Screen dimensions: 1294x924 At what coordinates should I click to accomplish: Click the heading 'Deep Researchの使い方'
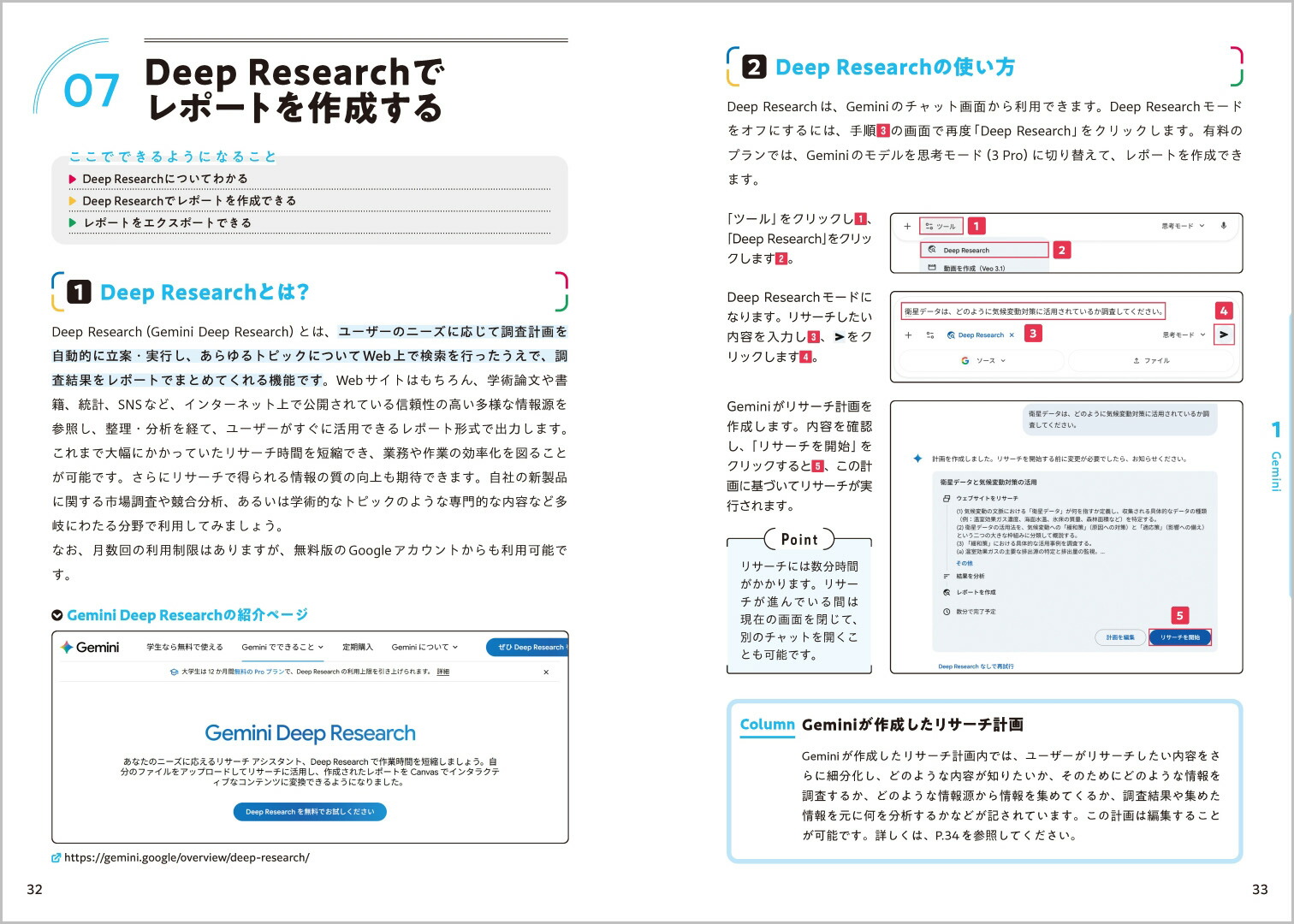(895, 67)
